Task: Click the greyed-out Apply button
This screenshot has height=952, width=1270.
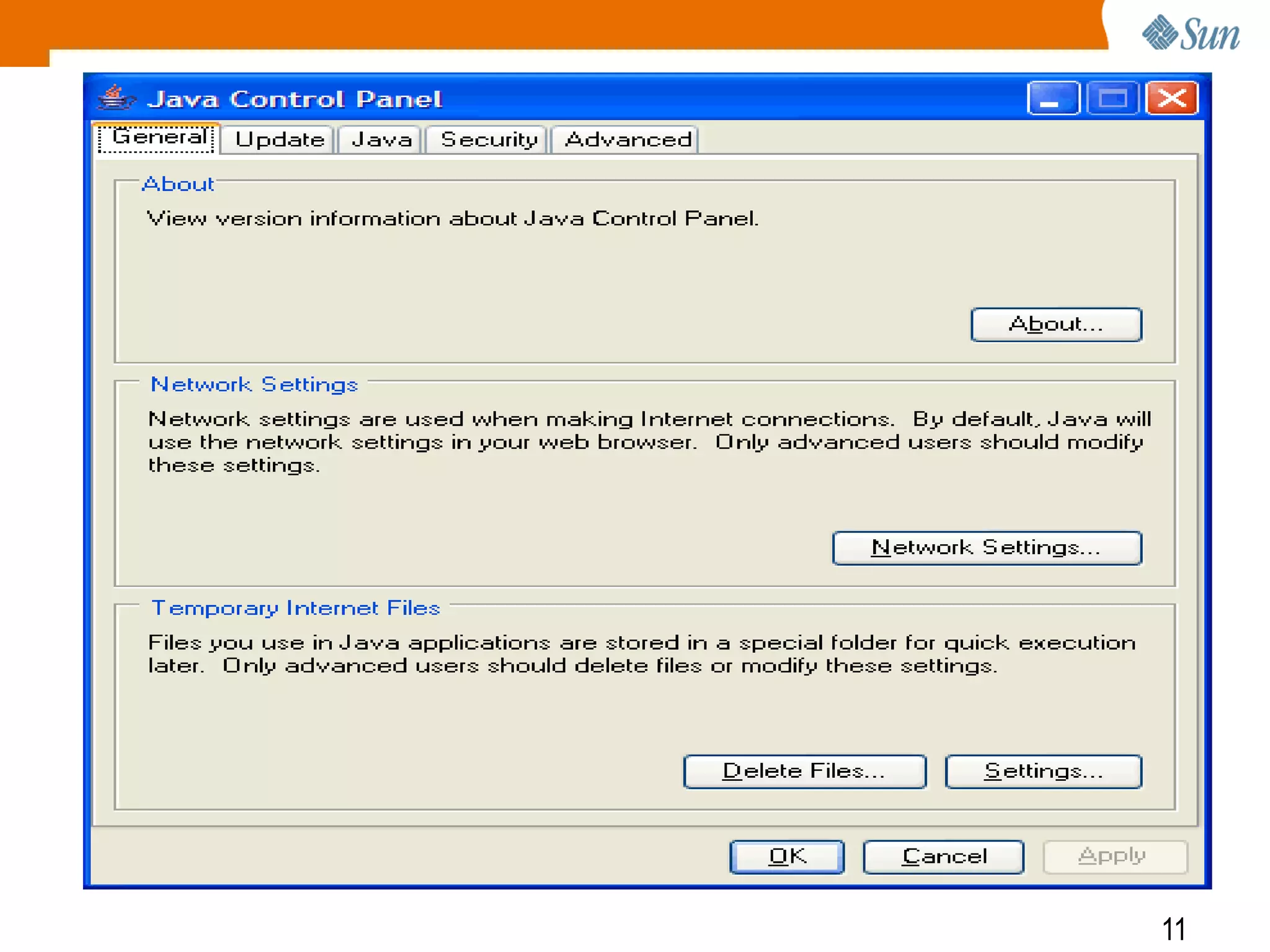Action: coord(1115,857)
